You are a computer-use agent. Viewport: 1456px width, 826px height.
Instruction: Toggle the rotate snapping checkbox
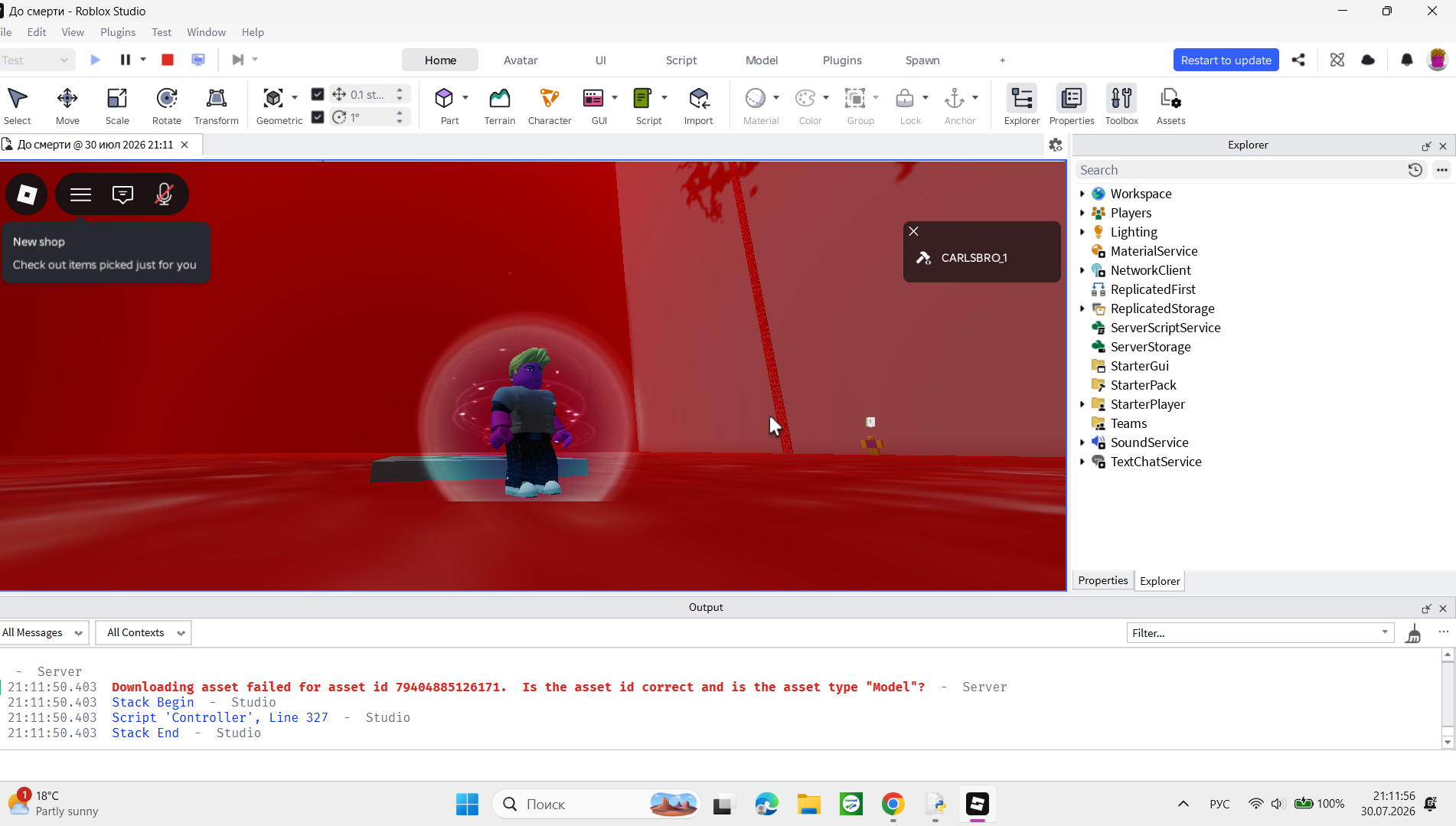(318, 117)
